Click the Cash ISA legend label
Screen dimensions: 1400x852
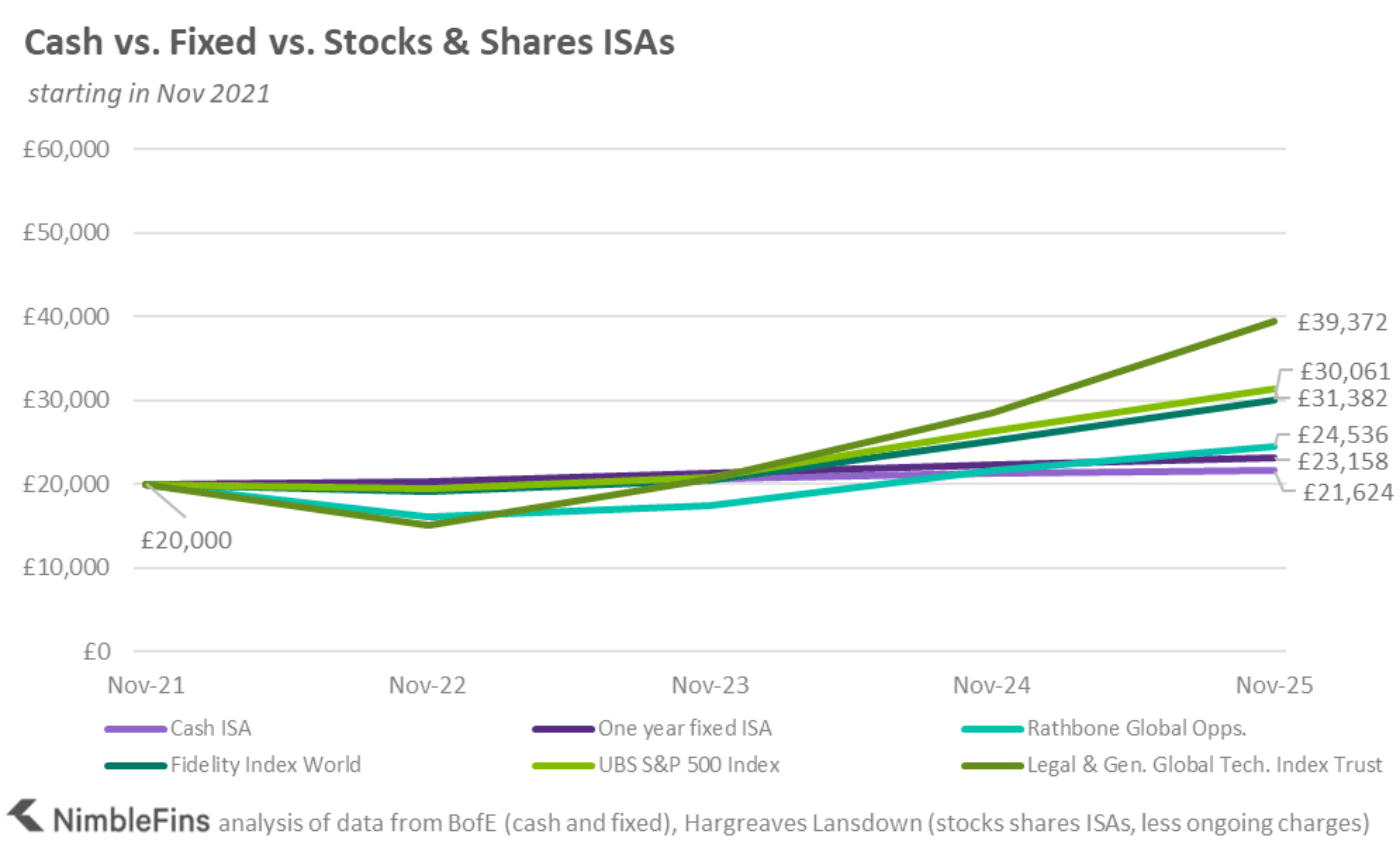[x=210, y=729]
